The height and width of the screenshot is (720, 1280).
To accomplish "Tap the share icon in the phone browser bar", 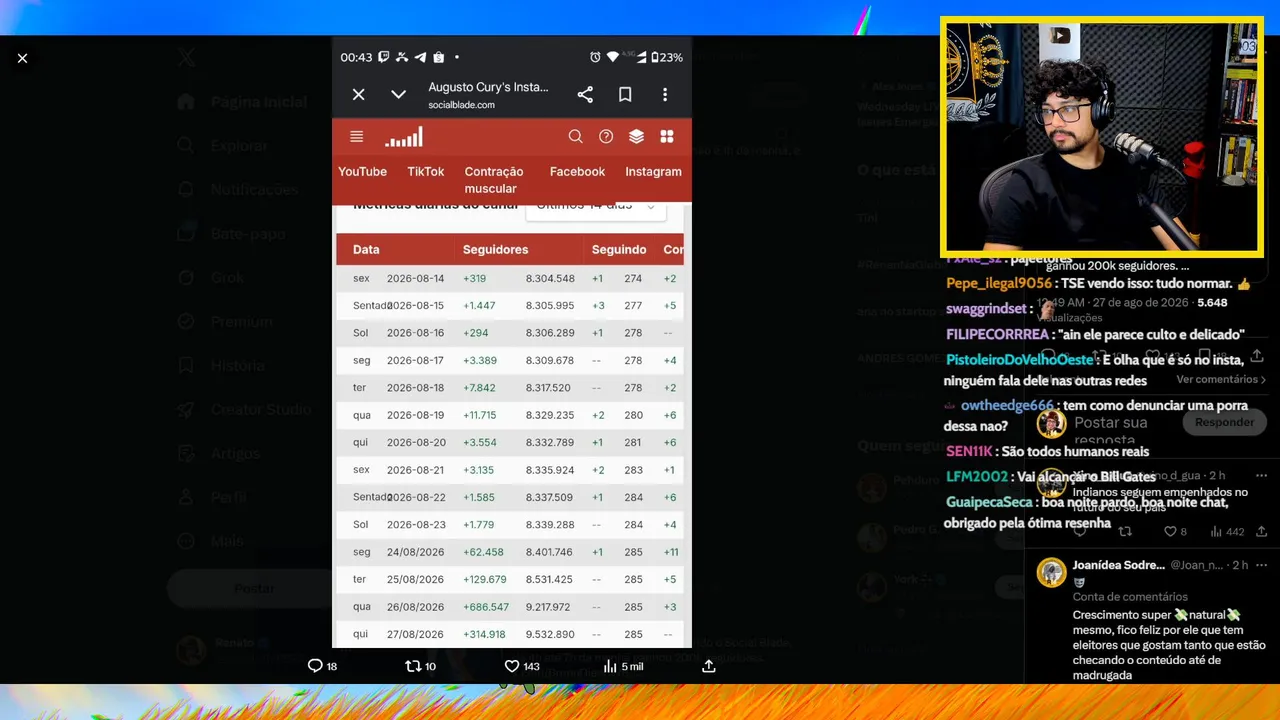I will point(585,94).
